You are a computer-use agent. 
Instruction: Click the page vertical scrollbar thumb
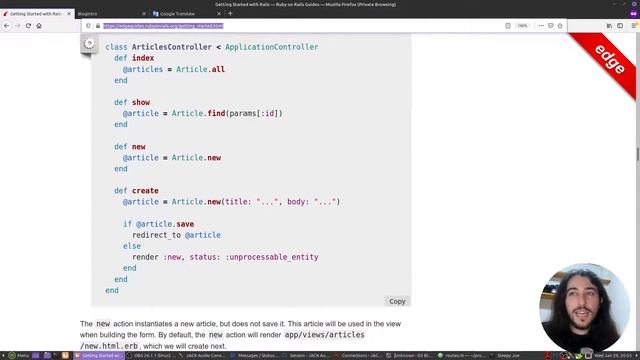point(638,154)
